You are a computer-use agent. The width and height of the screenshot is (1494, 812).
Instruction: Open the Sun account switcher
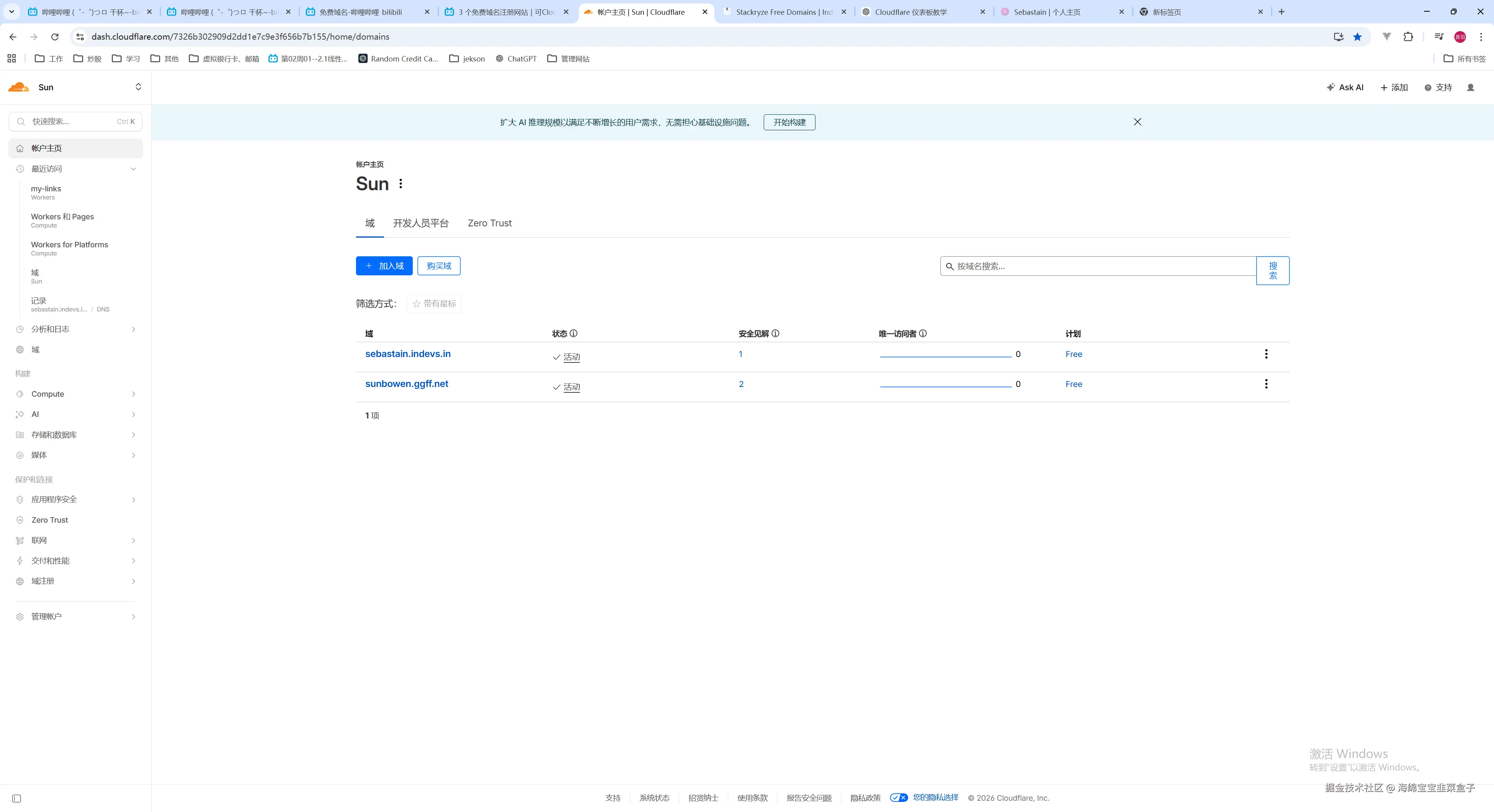(138, 87)
